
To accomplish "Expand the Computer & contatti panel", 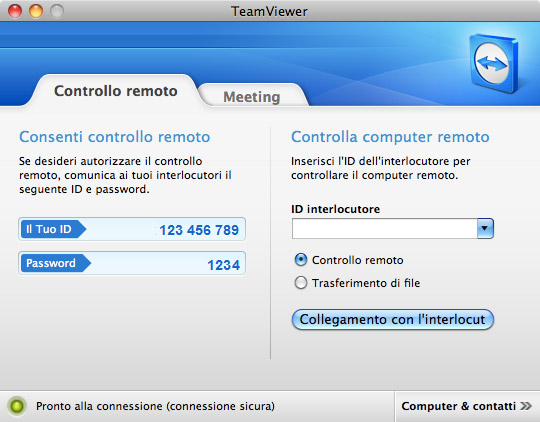I will point(467,406).
